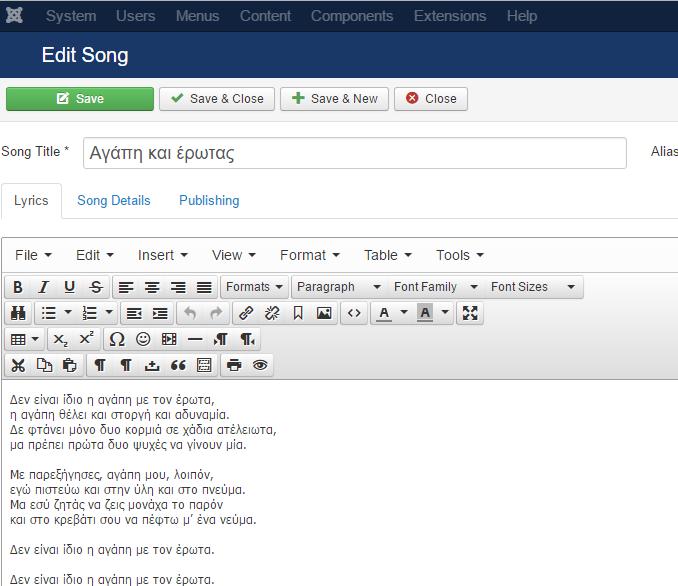The image size is (678, 586).
Task: Toggle show blocks
Action: pos(126,366)
